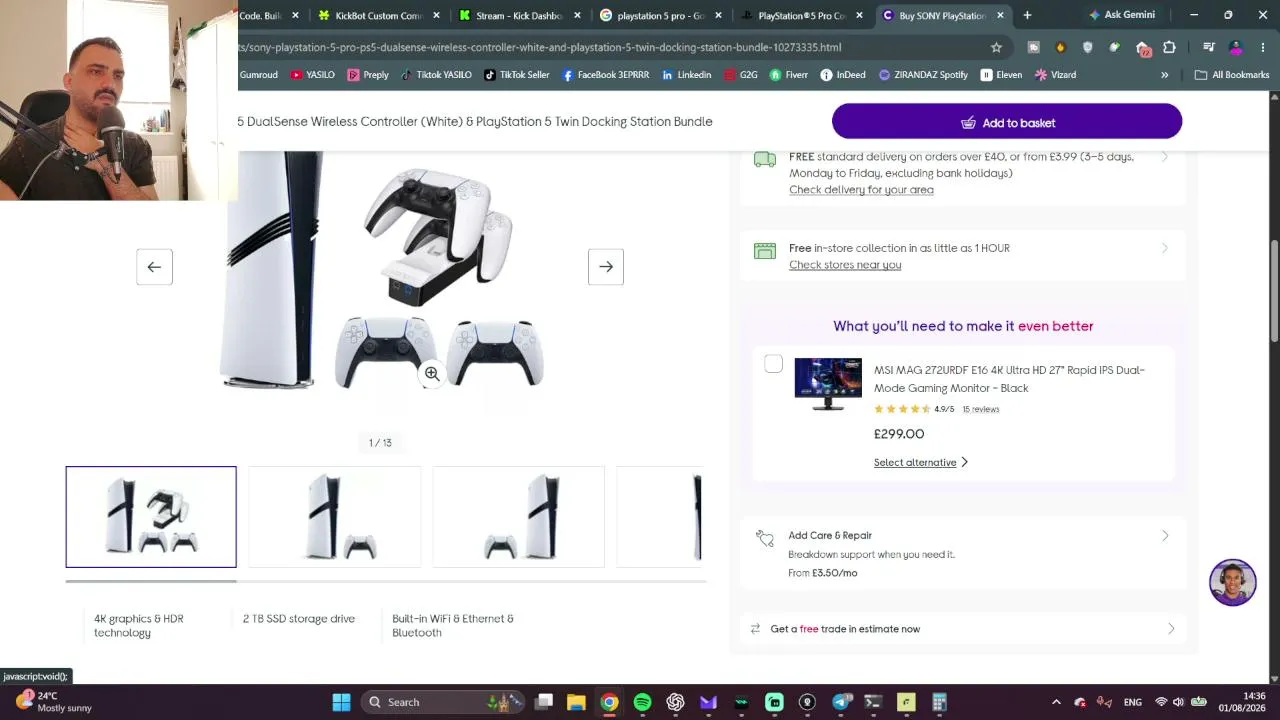This screenshot has width=1280, height=720.
Task: Close the Stream - Kick Dashboard tab
Action: point(577,15)
